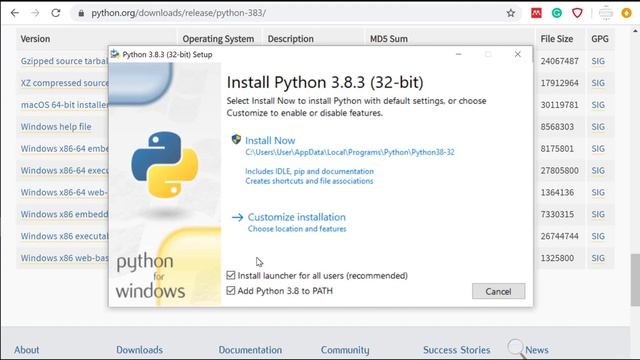Click the search magnifier icon near News
This screenshot has width=640, height=360.
point(516,348)
